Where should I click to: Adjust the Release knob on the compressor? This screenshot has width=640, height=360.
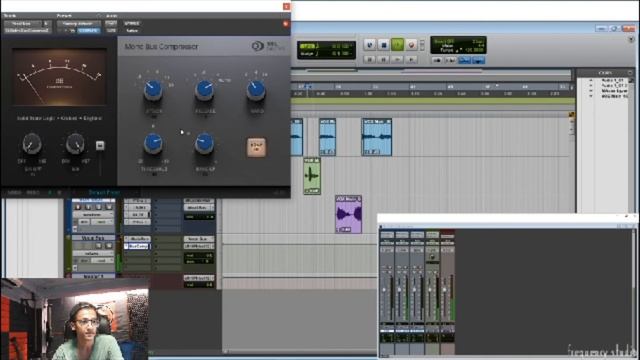click(204, 91)
